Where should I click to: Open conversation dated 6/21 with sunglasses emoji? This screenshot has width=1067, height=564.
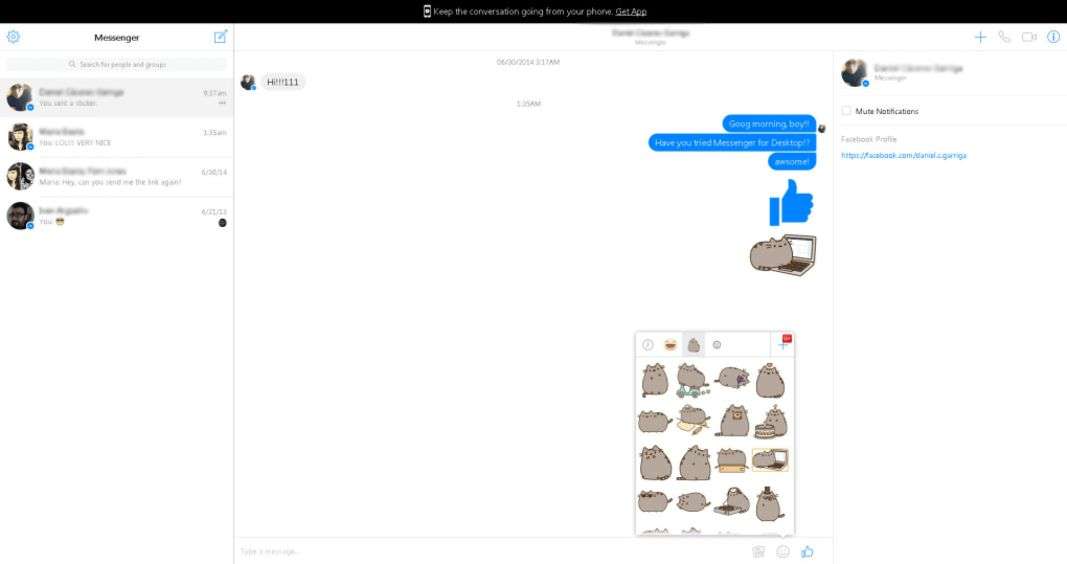click(116, 216)
